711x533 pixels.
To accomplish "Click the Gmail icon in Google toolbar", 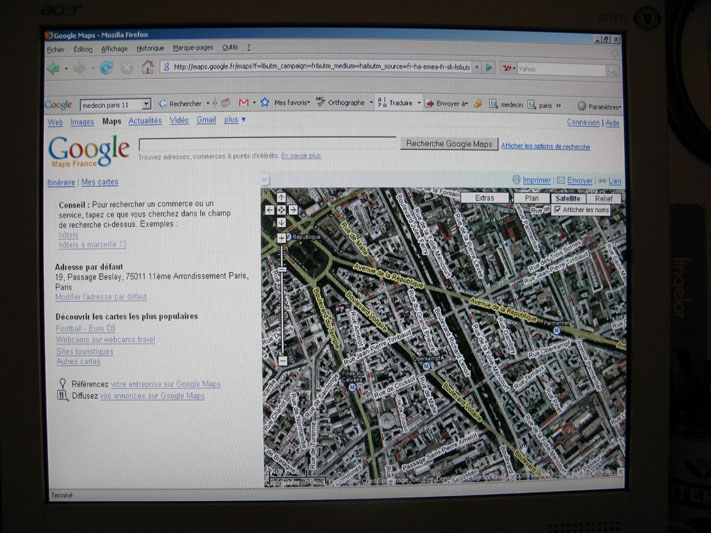I will pos(243,103).
